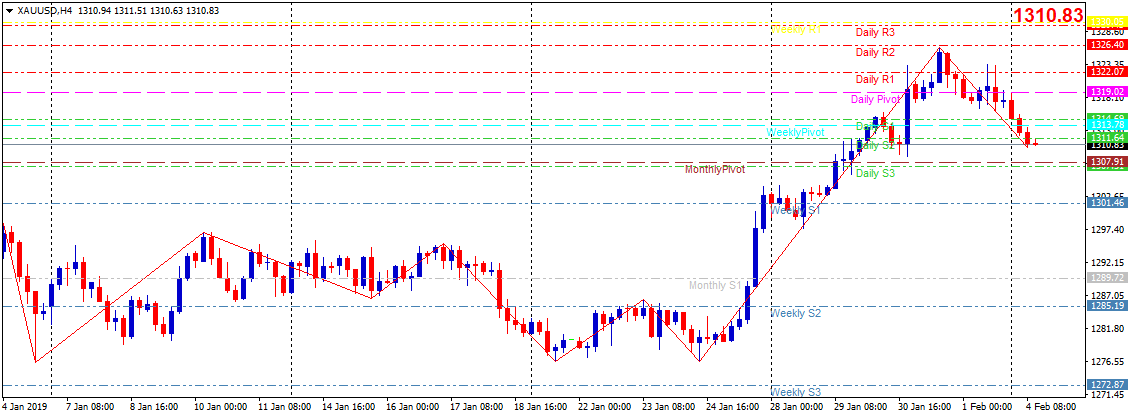
Task: Select the MonthlyPivot label on chart
Action: click(714, 170)
